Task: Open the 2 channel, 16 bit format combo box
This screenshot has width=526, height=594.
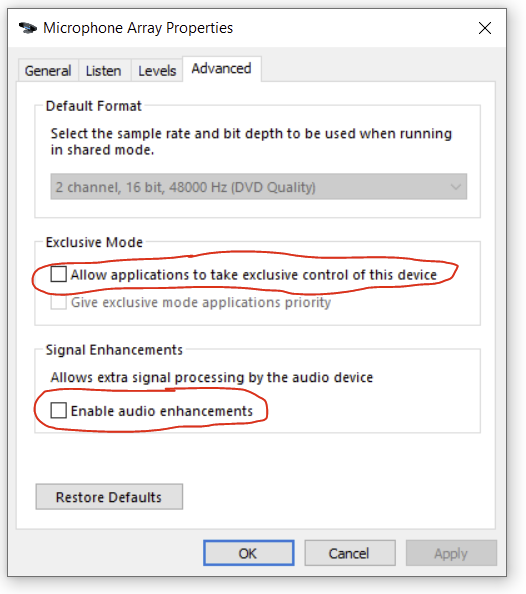Action: click(x=258, y=187)
